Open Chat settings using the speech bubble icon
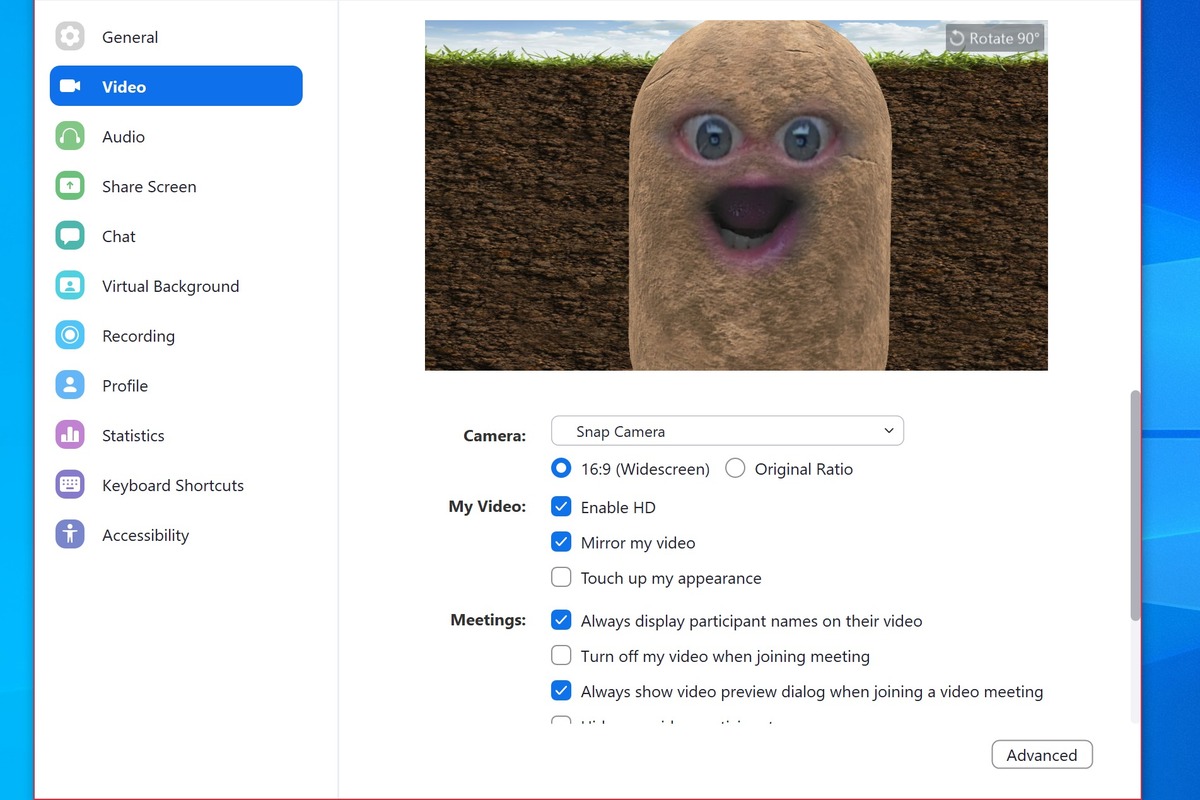This screenshot has width=1200, height=800. pyautogui.click(x=69, y=236)
